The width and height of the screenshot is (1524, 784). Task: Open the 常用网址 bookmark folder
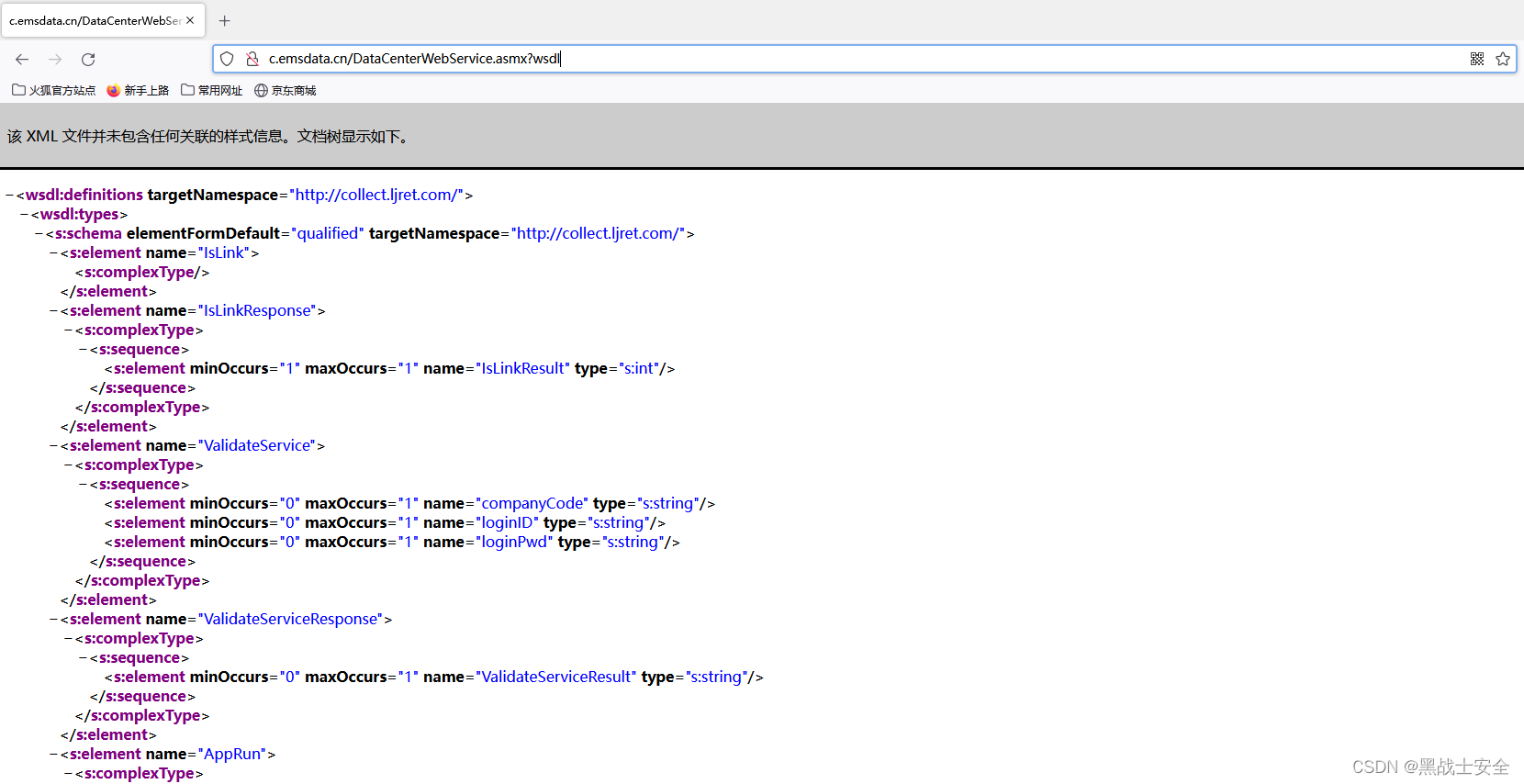[x=211, y=90]
